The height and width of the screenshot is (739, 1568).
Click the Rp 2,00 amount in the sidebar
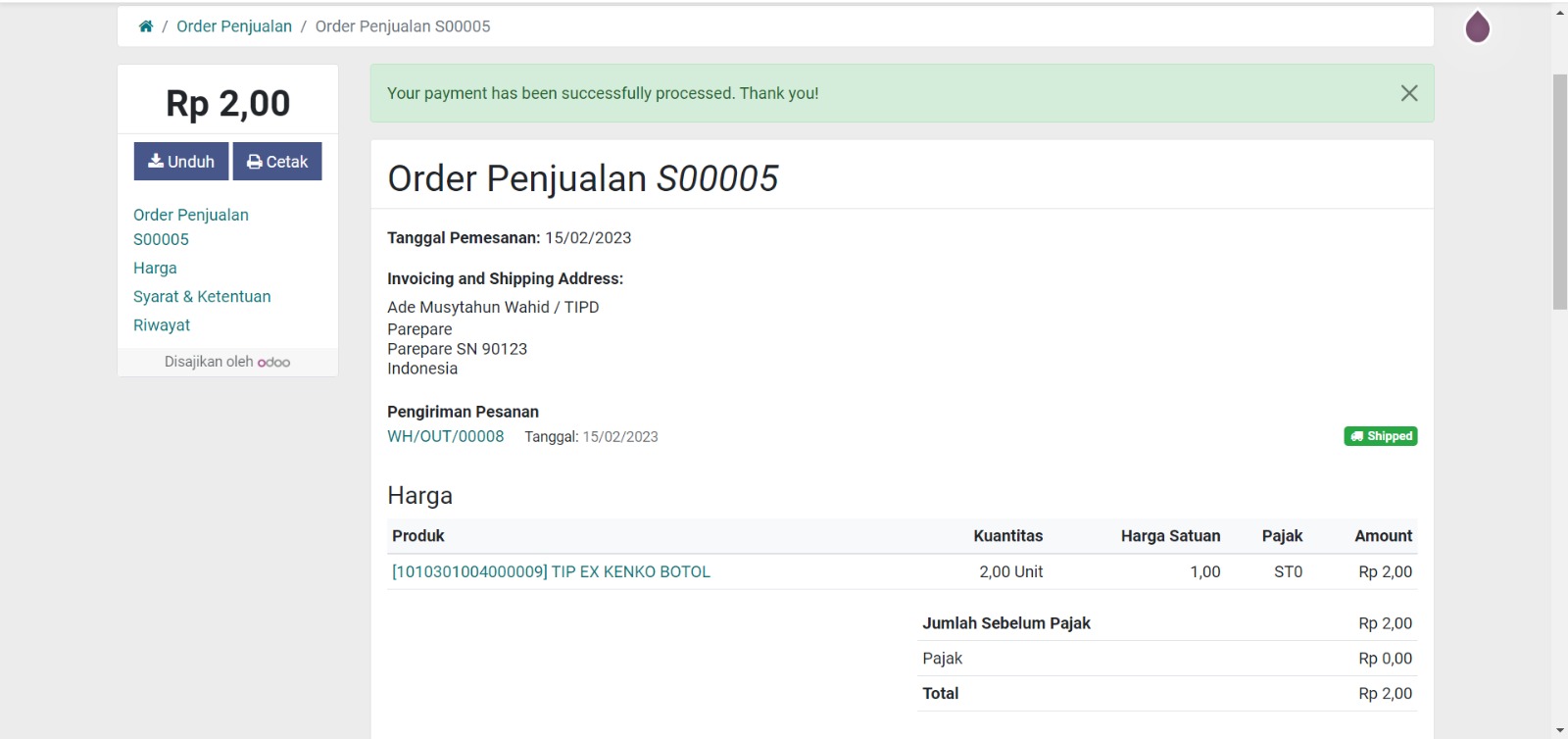tap(227, 103)
